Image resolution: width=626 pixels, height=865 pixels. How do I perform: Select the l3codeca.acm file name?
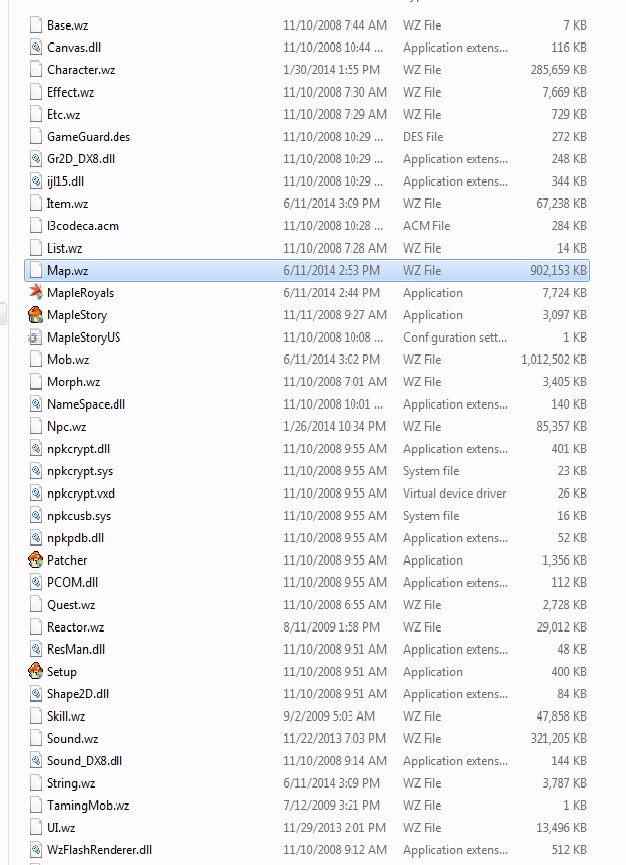tap(83, 226)
